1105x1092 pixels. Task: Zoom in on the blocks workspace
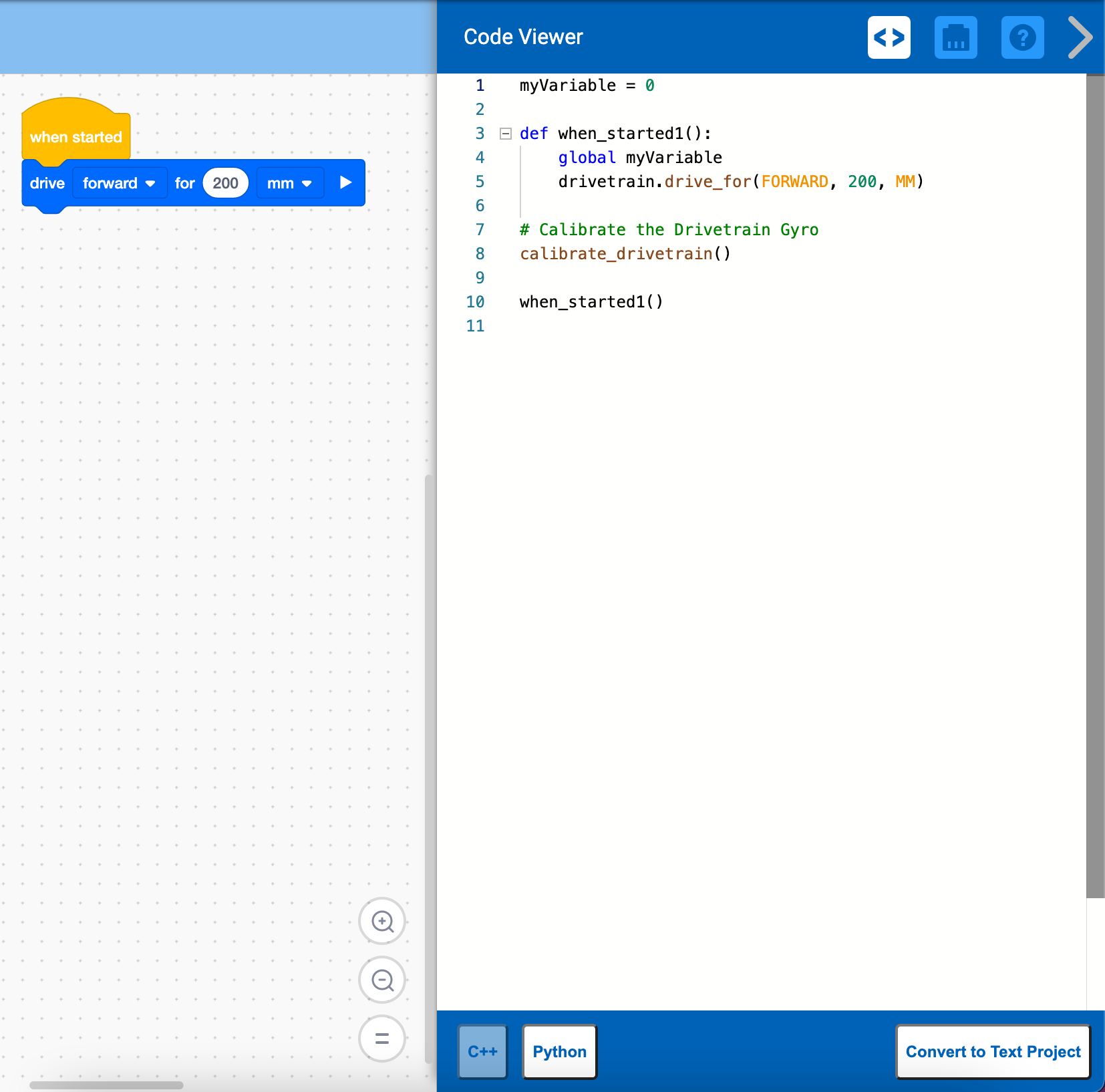(381, 922)
